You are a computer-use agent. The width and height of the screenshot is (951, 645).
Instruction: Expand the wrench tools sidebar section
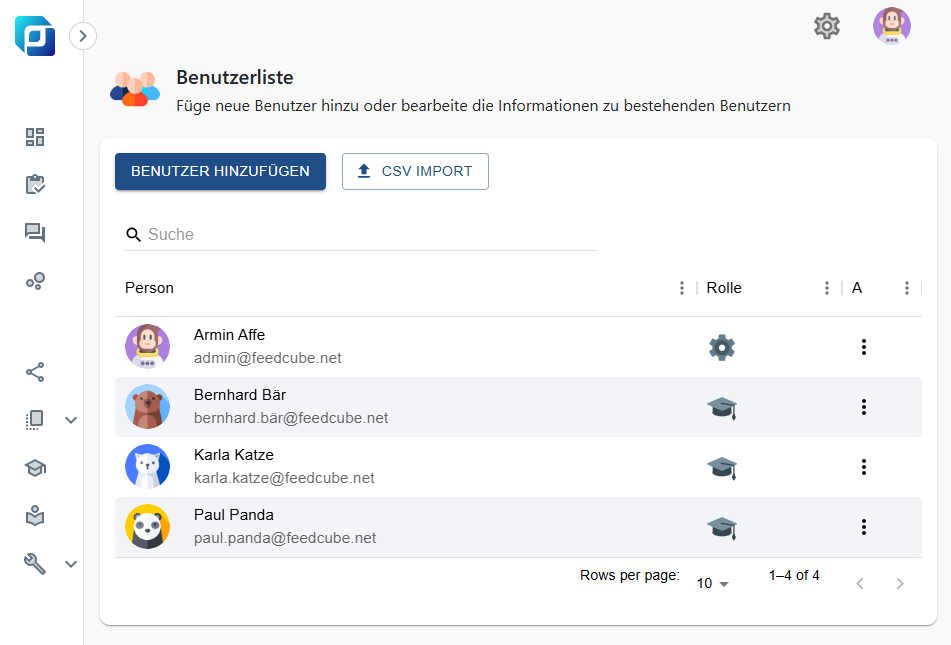[71, 564]
